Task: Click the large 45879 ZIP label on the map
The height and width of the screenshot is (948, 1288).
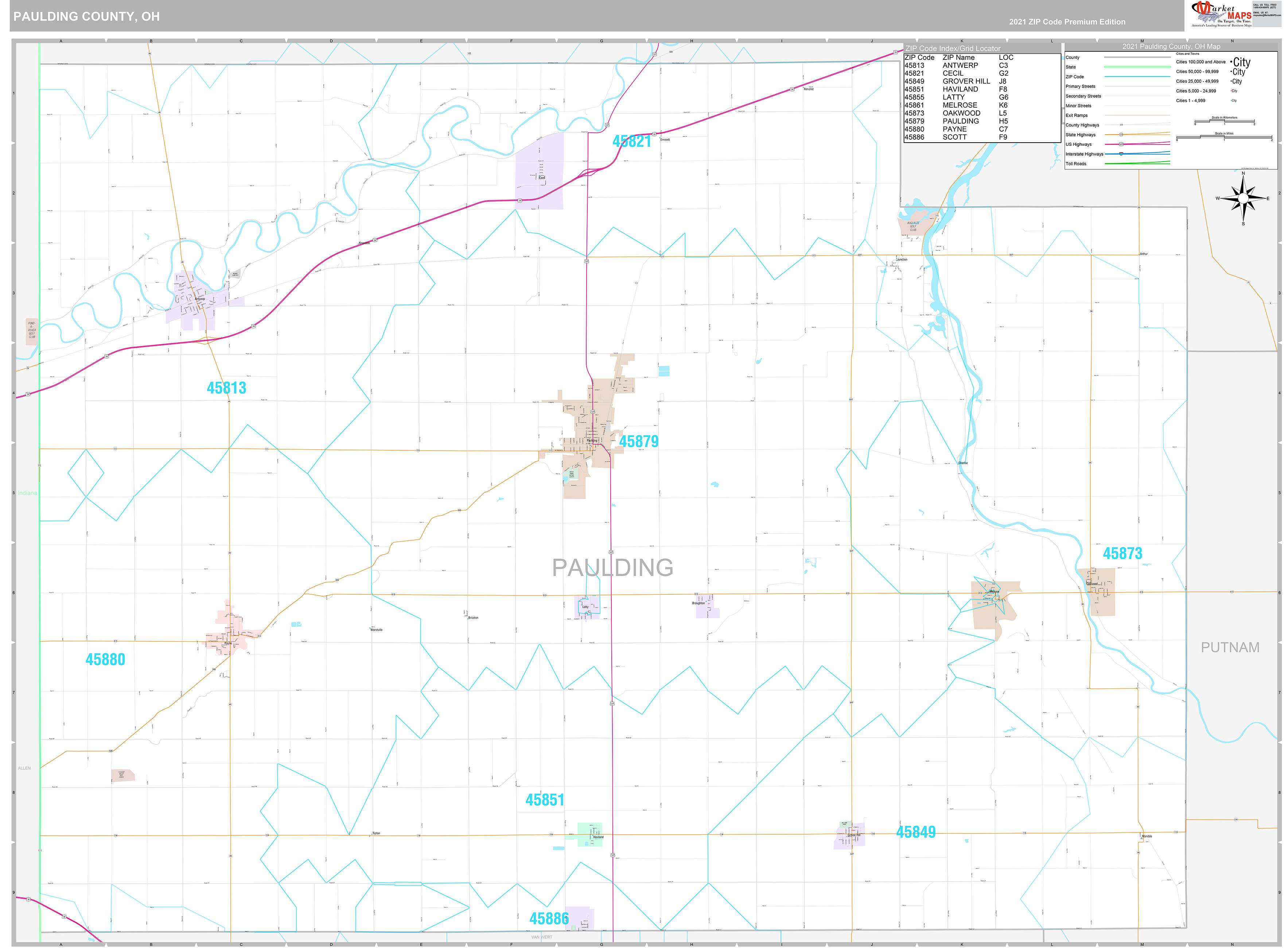Action: click(x=639, y=441)
